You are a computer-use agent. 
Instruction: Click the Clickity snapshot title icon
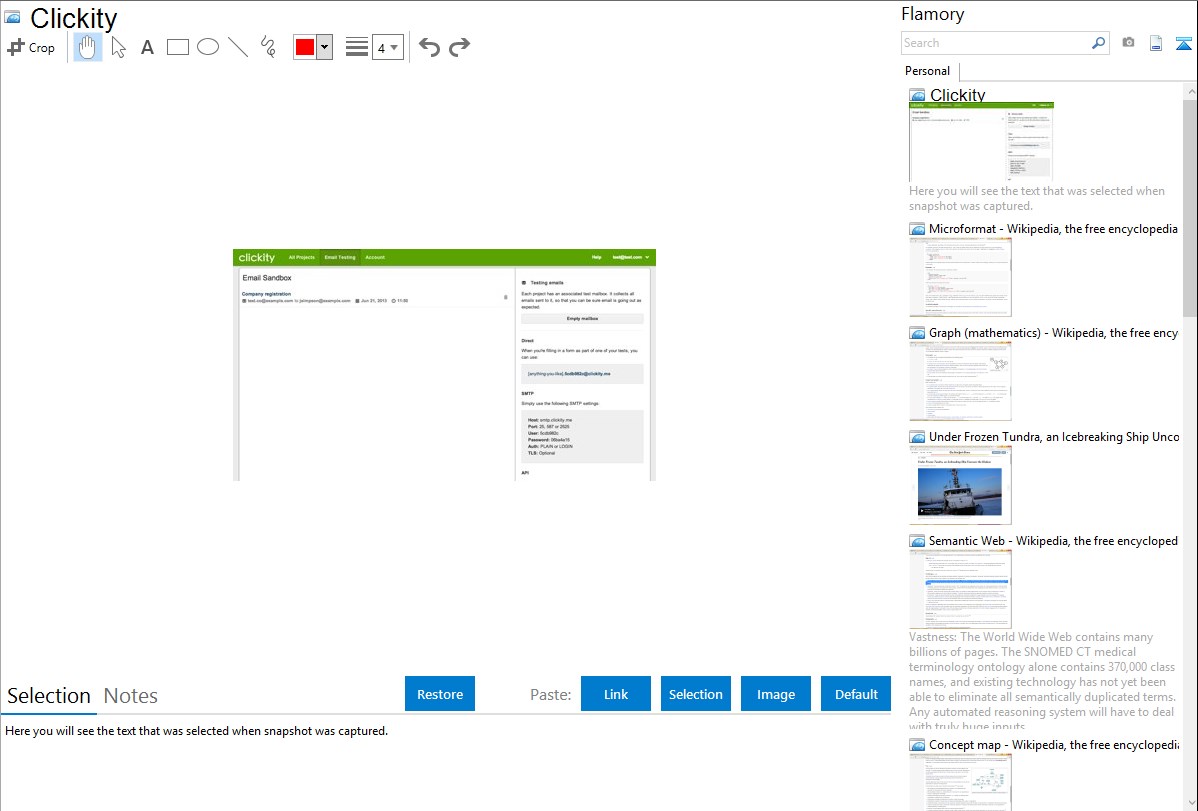point(12,17)
